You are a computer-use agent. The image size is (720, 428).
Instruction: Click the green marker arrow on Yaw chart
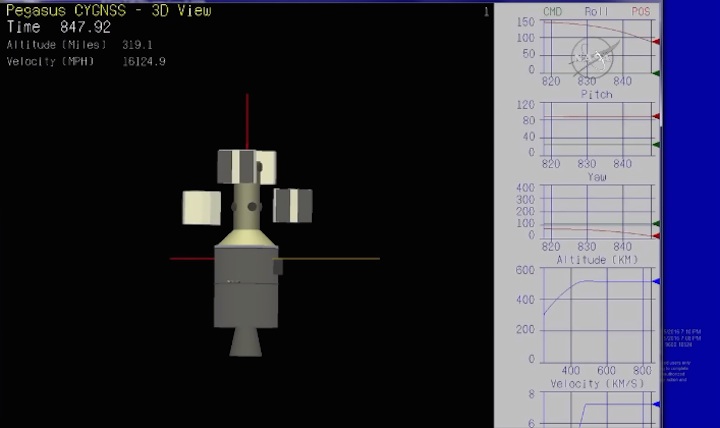pyautogui.click(x=655, y=224)
